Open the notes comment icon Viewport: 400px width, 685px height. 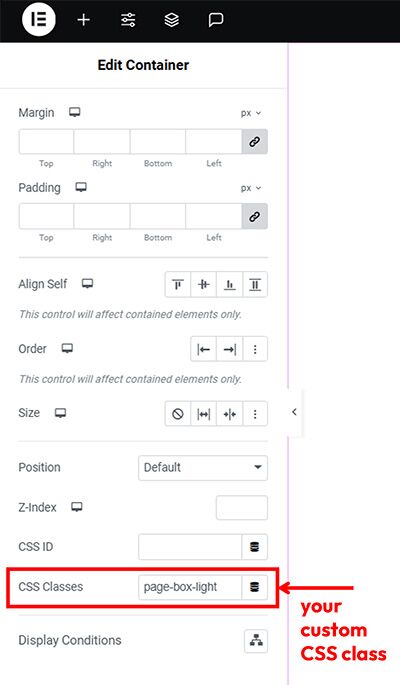pyautogui.click(x=216, y=20)
